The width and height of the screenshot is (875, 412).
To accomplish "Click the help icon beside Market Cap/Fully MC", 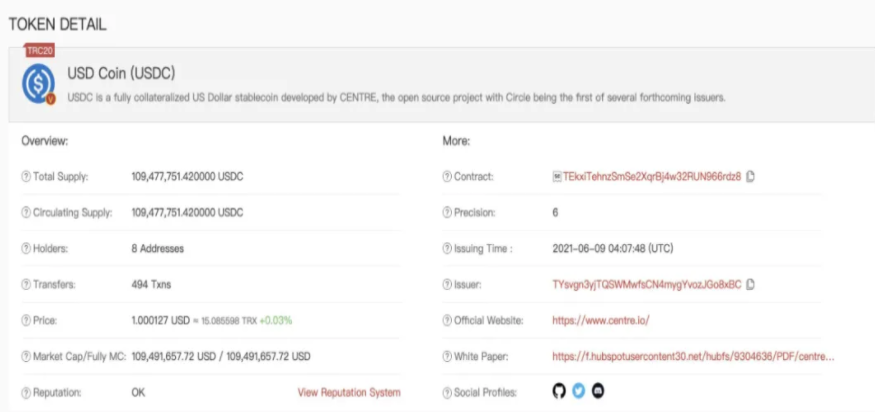I will click(x=26, y=356).
